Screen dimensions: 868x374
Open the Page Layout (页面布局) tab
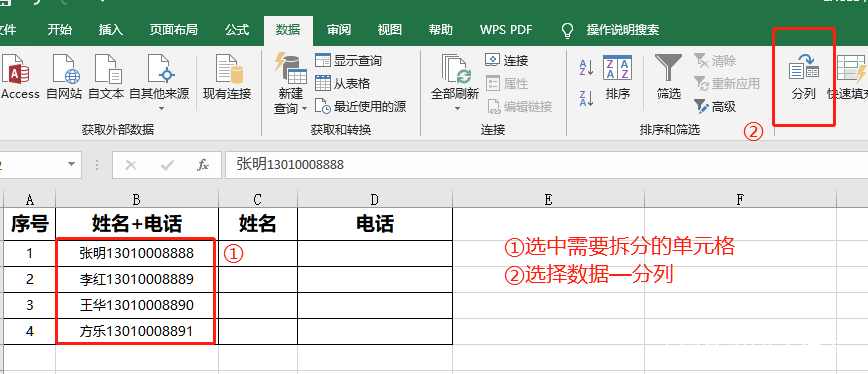point(173,30)
